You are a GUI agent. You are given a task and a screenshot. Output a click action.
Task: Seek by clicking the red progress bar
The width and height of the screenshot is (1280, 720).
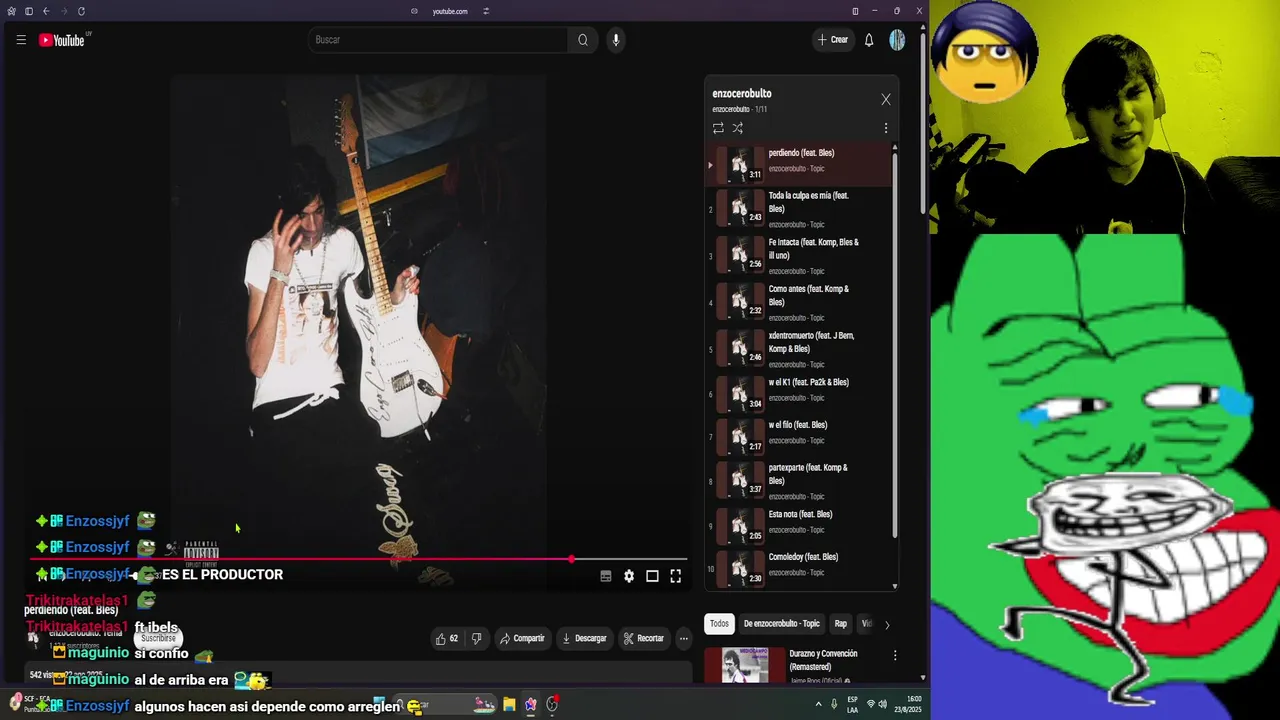[x=300, y=559]
